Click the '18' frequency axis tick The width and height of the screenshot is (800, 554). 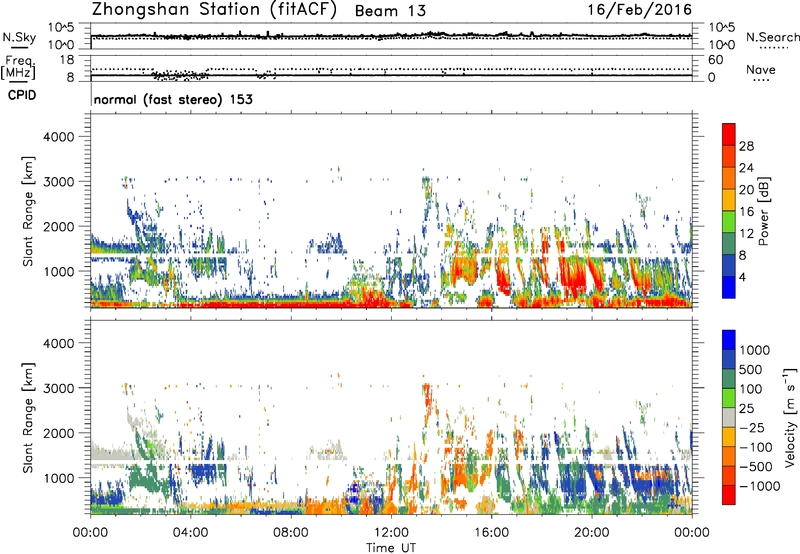(67, 60)
